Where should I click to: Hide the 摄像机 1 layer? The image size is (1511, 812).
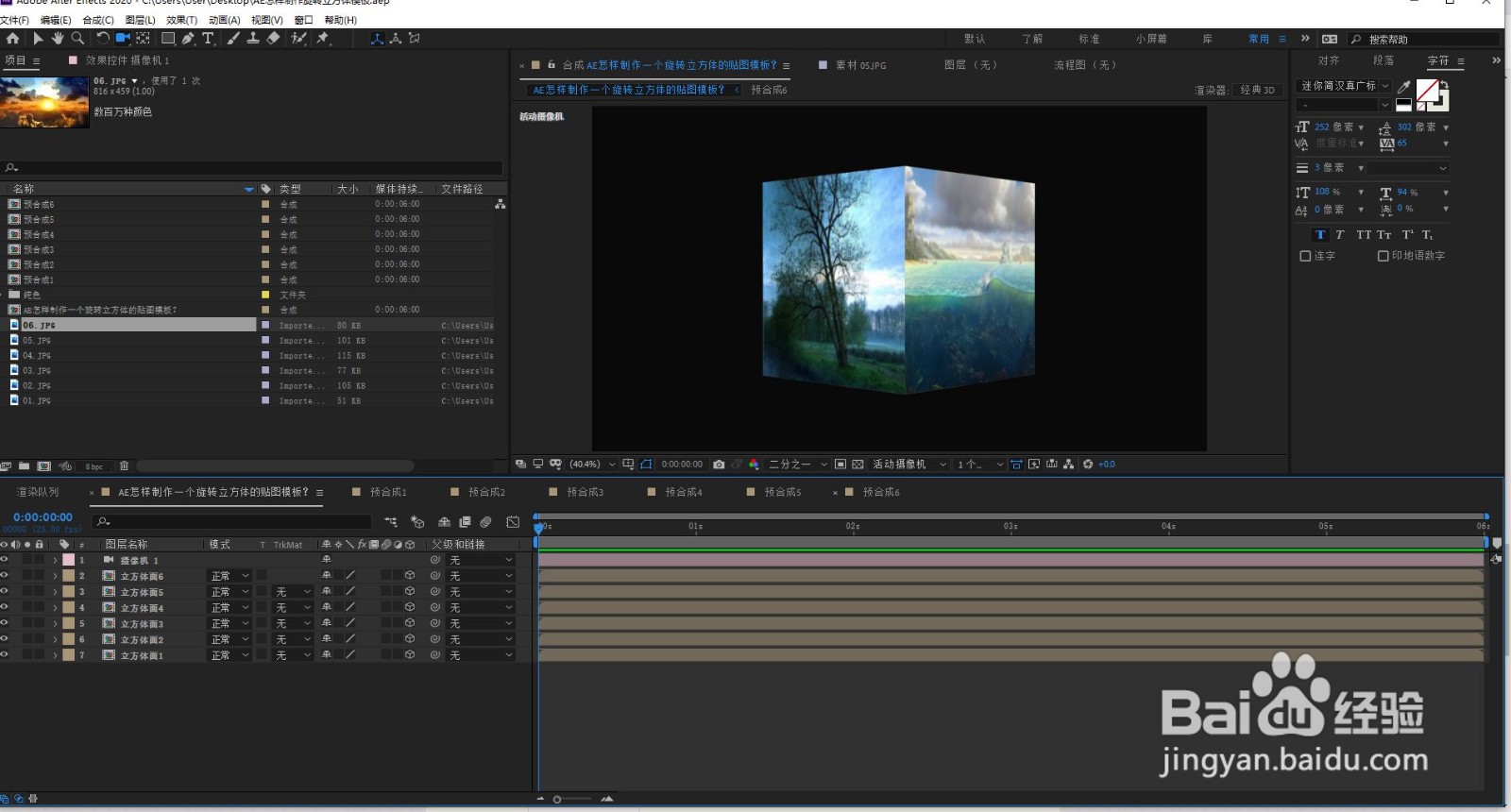4,560
